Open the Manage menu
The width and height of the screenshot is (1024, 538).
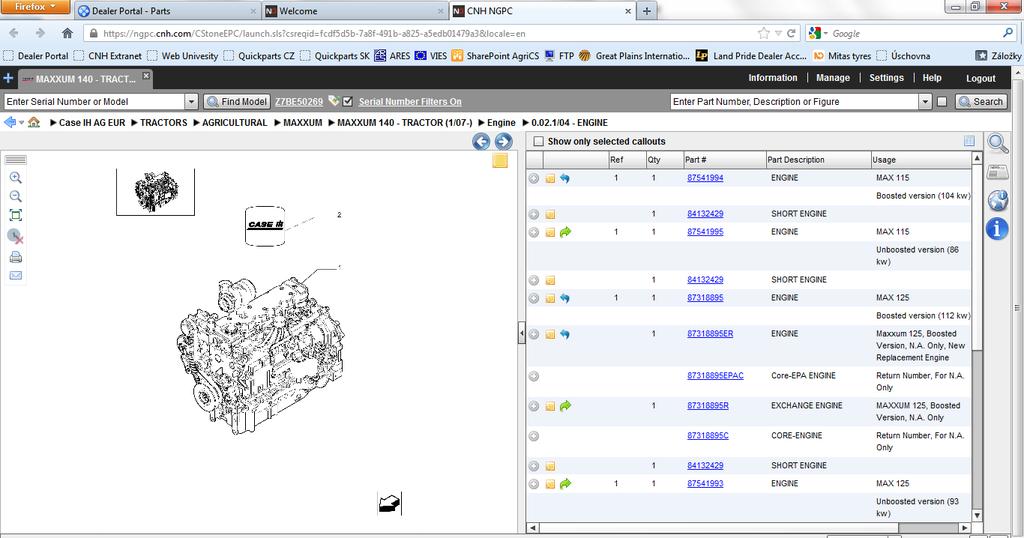coord(833,78)
